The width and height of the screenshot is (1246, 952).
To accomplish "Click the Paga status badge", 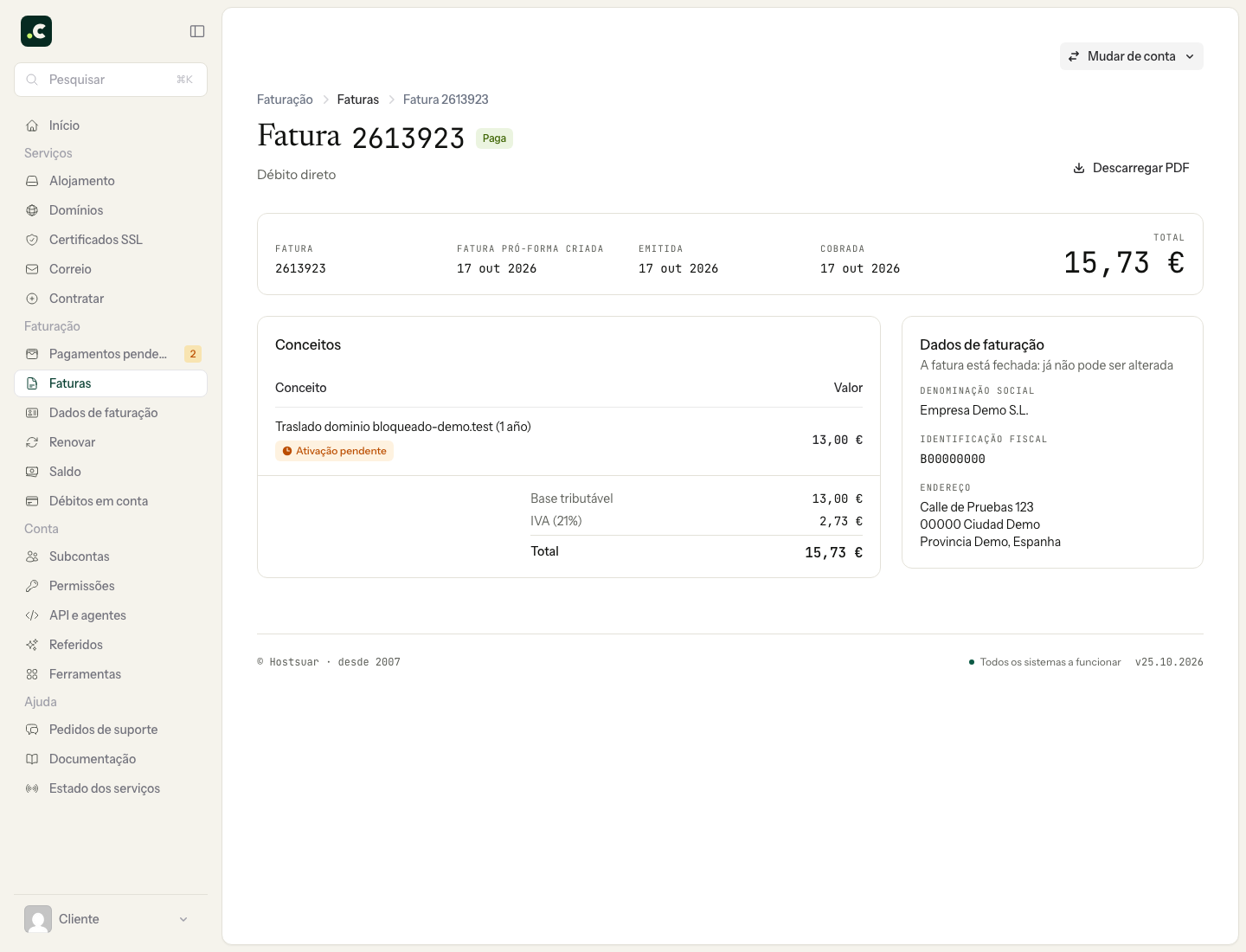I will click(494, 138).
